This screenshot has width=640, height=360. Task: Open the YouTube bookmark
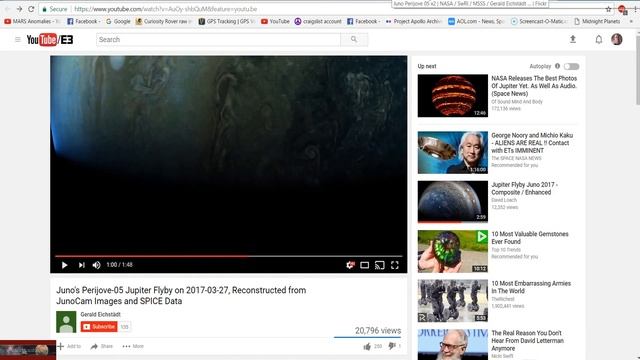tap(275, 21)
